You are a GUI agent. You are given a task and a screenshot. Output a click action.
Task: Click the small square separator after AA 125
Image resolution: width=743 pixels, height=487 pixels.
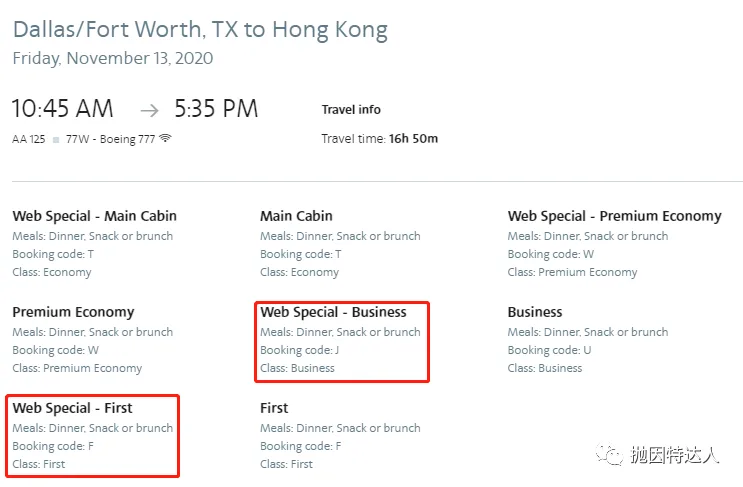coord(56,140)
